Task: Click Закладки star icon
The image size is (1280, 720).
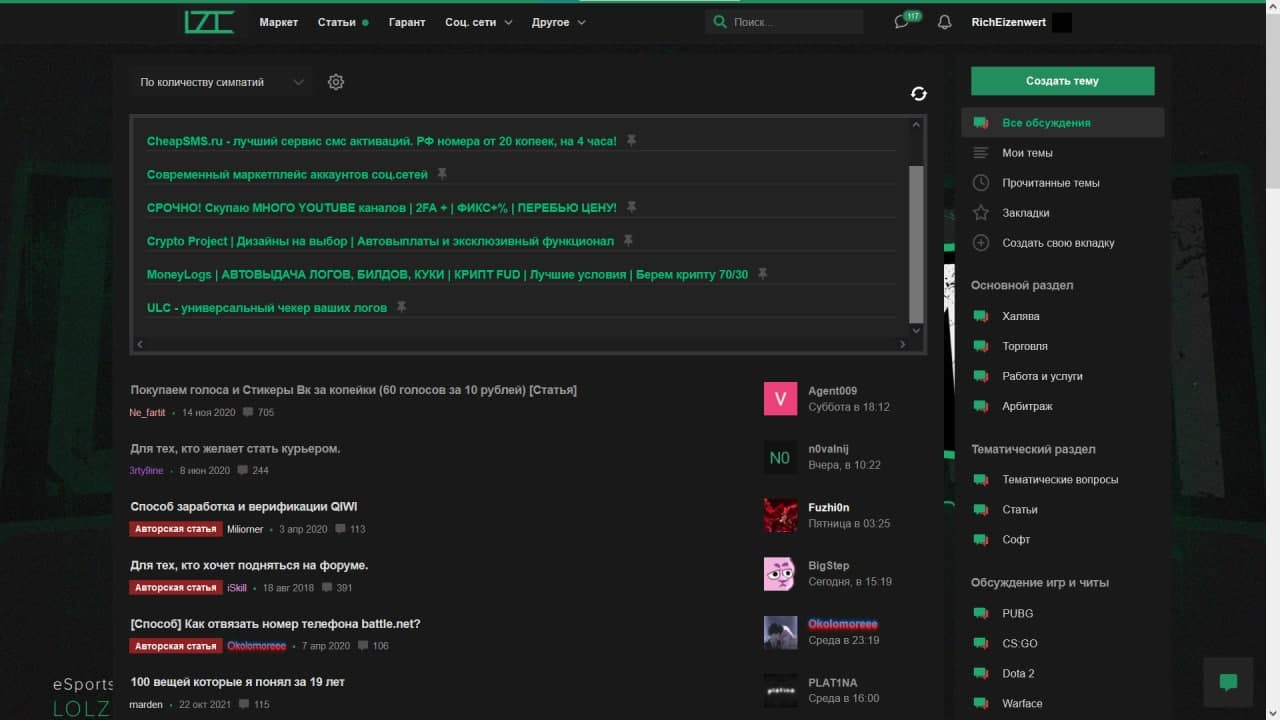Action: tap(981, 213)
